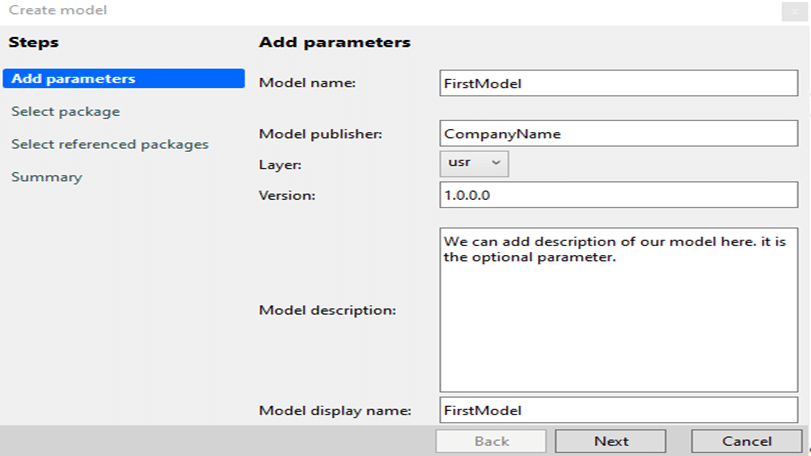The width and height of the screenshot is (811, 456).
Task: Click the greyed-out Back button
Action: 491,441
